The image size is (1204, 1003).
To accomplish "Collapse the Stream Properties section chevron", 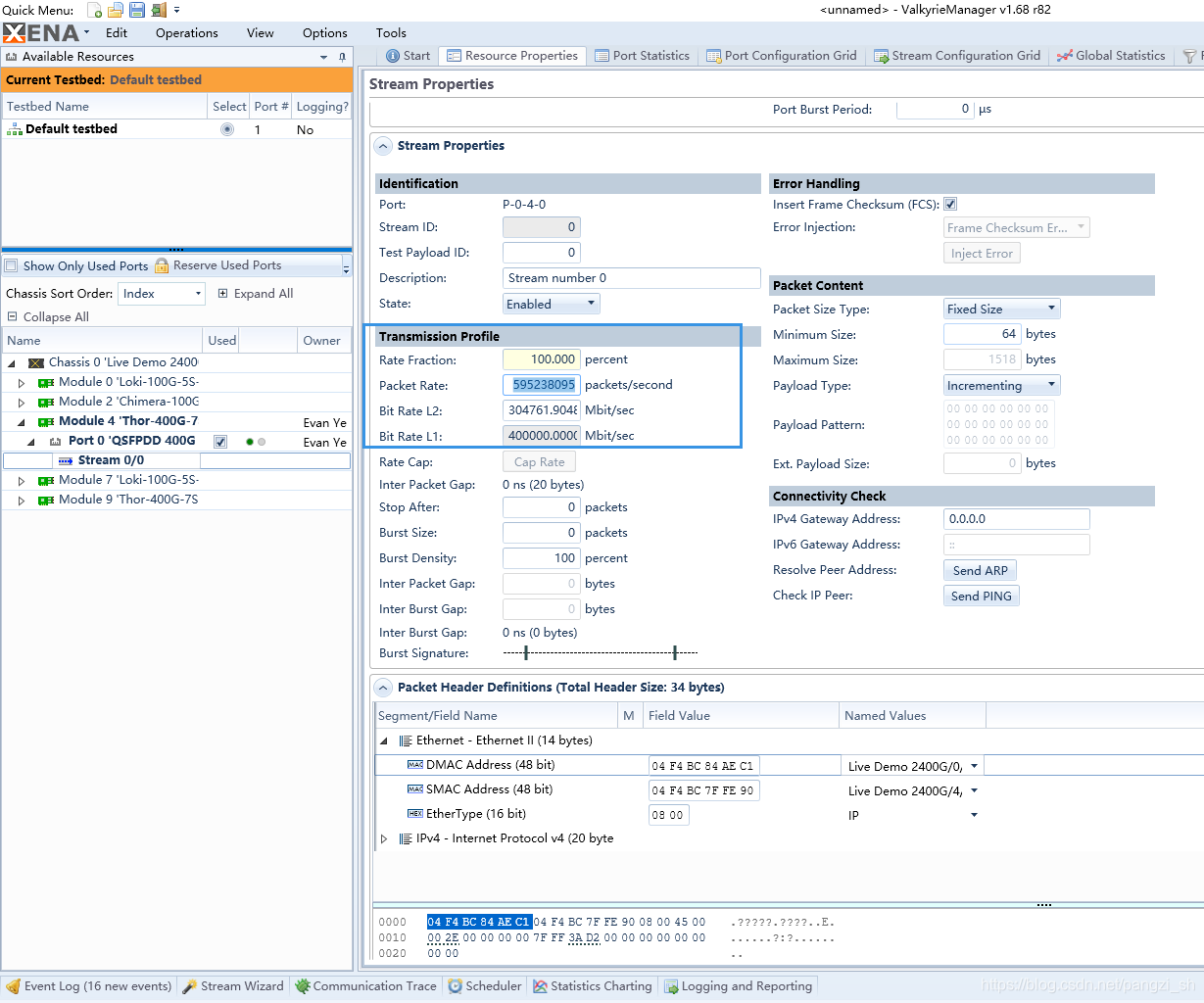I will click(383, 146).
